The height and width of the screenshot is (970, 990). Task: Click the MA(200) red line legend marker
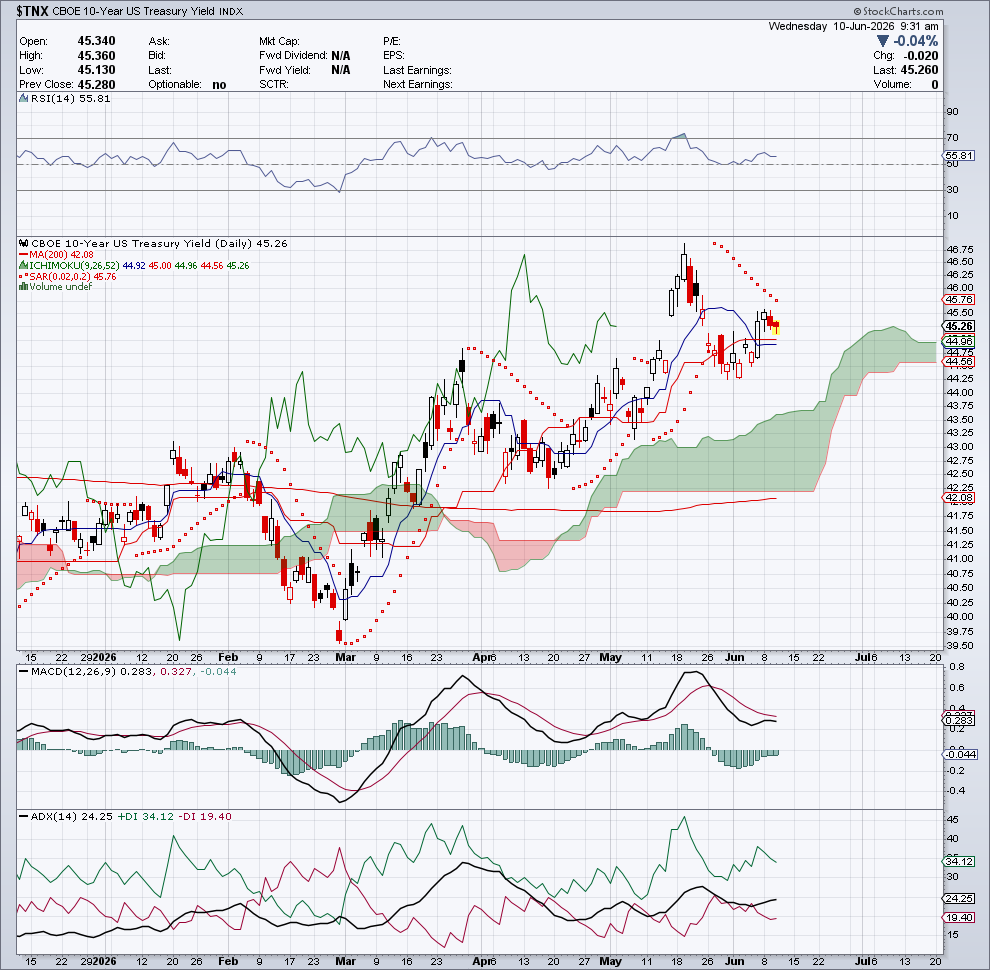point(23,254)
